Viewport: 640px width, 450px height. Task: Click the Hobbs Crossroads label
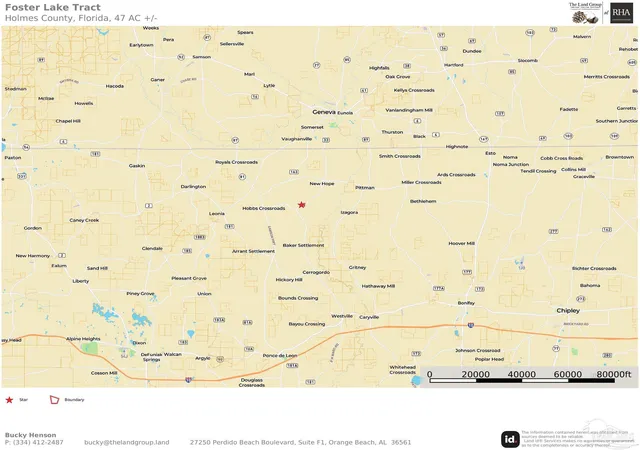tap(264, 208)
